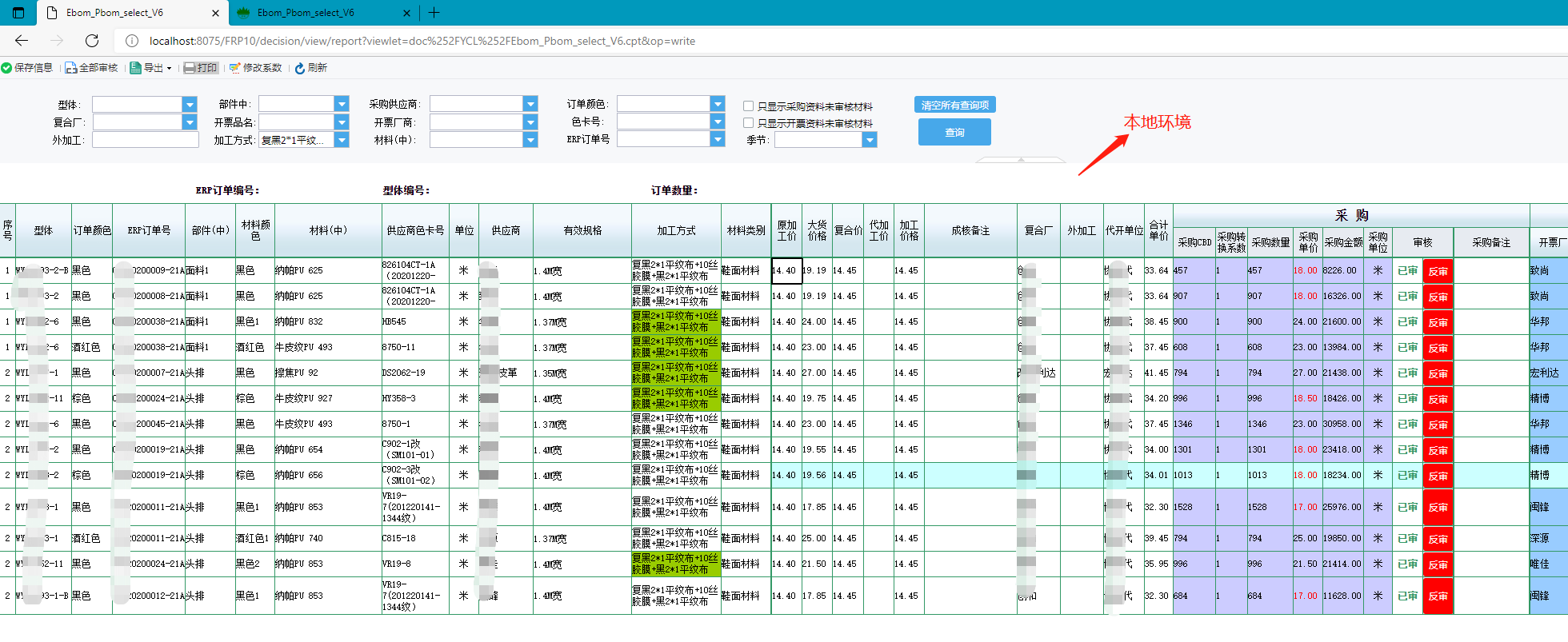Click 反审 for 纳帕PU 625 row with 457
Image resolution: width=1568 pixels, height=642 pixels.
pyautogui.click(x=1438, y=271)
